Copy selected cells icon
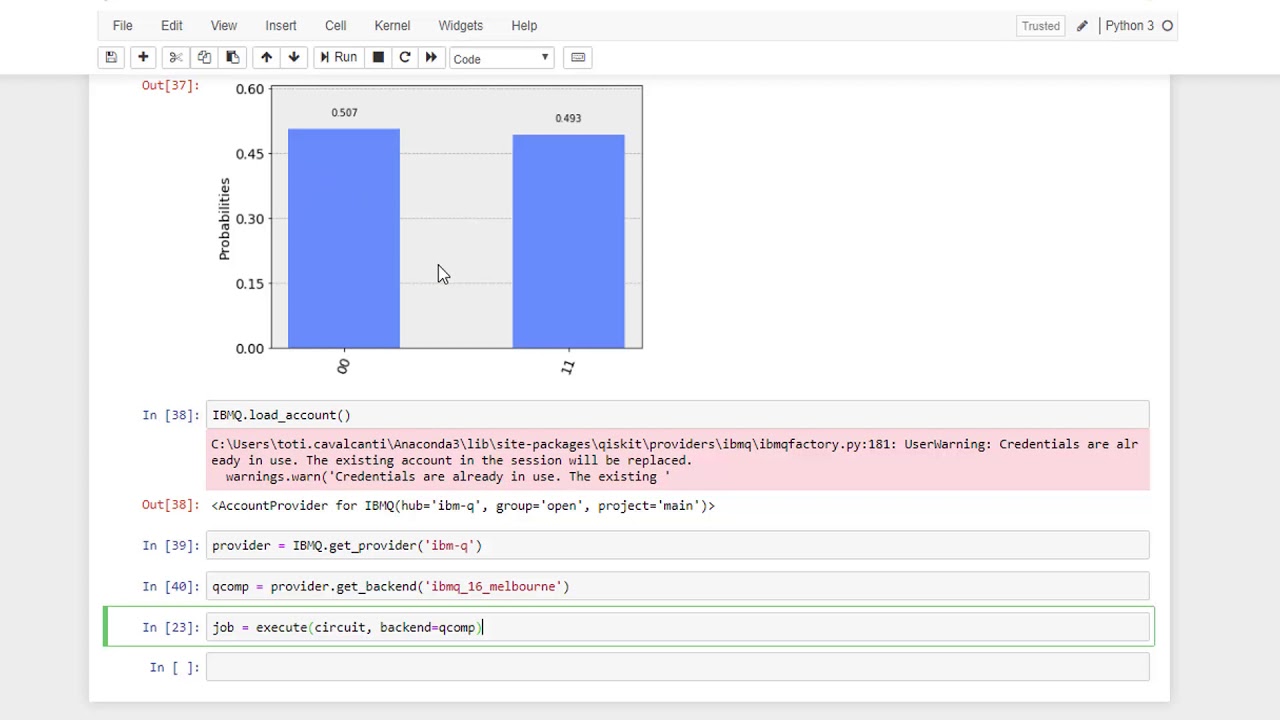The image size is (1280, 720). (204, 58)
